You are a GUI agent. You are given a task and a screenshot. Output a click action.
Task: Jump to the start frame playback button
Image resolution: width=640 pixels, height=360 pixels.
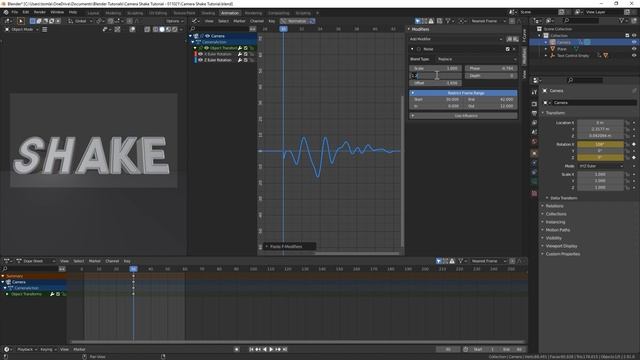pyautogui.click(x=251, y=349)
